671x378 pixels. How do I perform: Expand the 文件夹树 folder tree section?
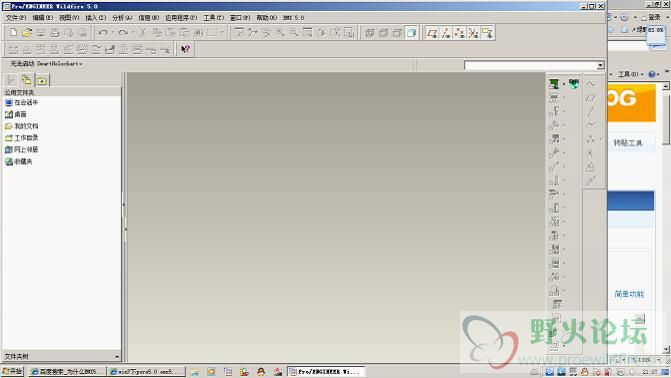click(62, 356)
